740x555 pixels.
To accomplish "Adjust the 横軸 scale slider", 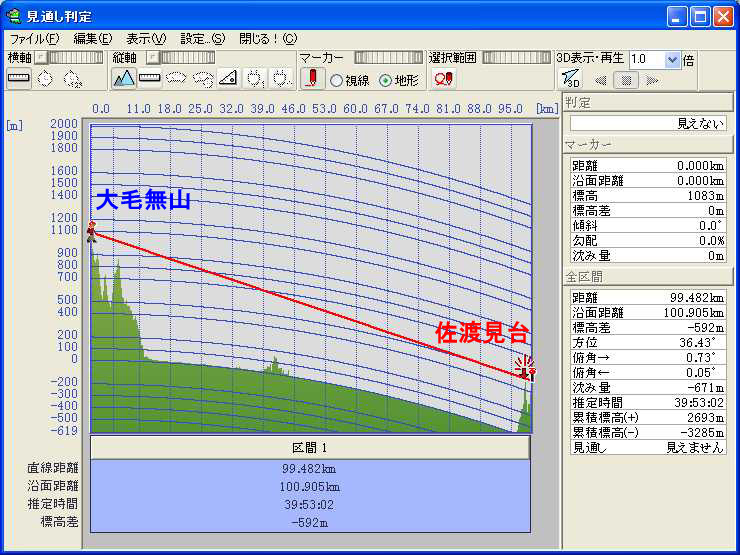I will (x=76, y=58).
